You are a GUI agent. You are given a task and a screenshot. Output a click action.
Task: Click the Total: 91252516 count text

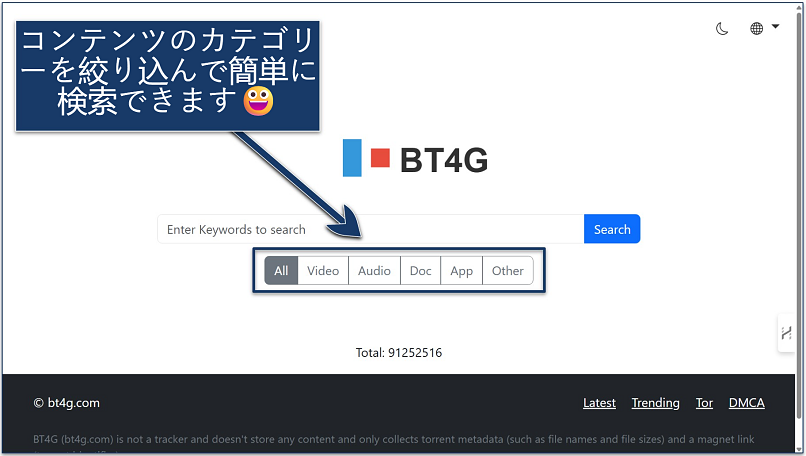point(399,353)
